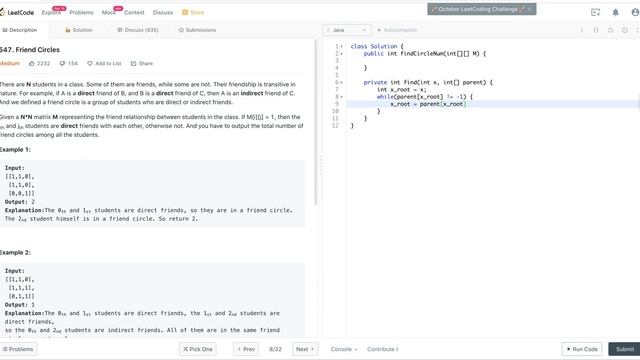Screen dimensions: 640x360
Task: Close the October LeetCoding Challenge banner
Action: pyautogui.click(x=530, y=9)
